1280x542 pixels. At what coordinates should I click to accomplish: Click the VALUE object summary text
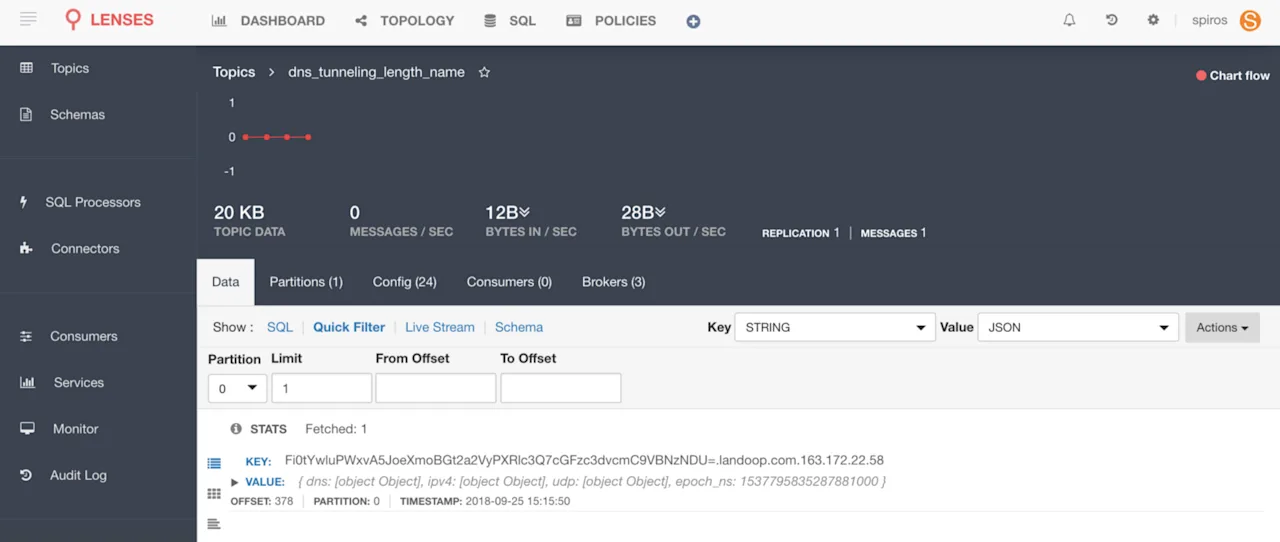(x=592, y=482)
